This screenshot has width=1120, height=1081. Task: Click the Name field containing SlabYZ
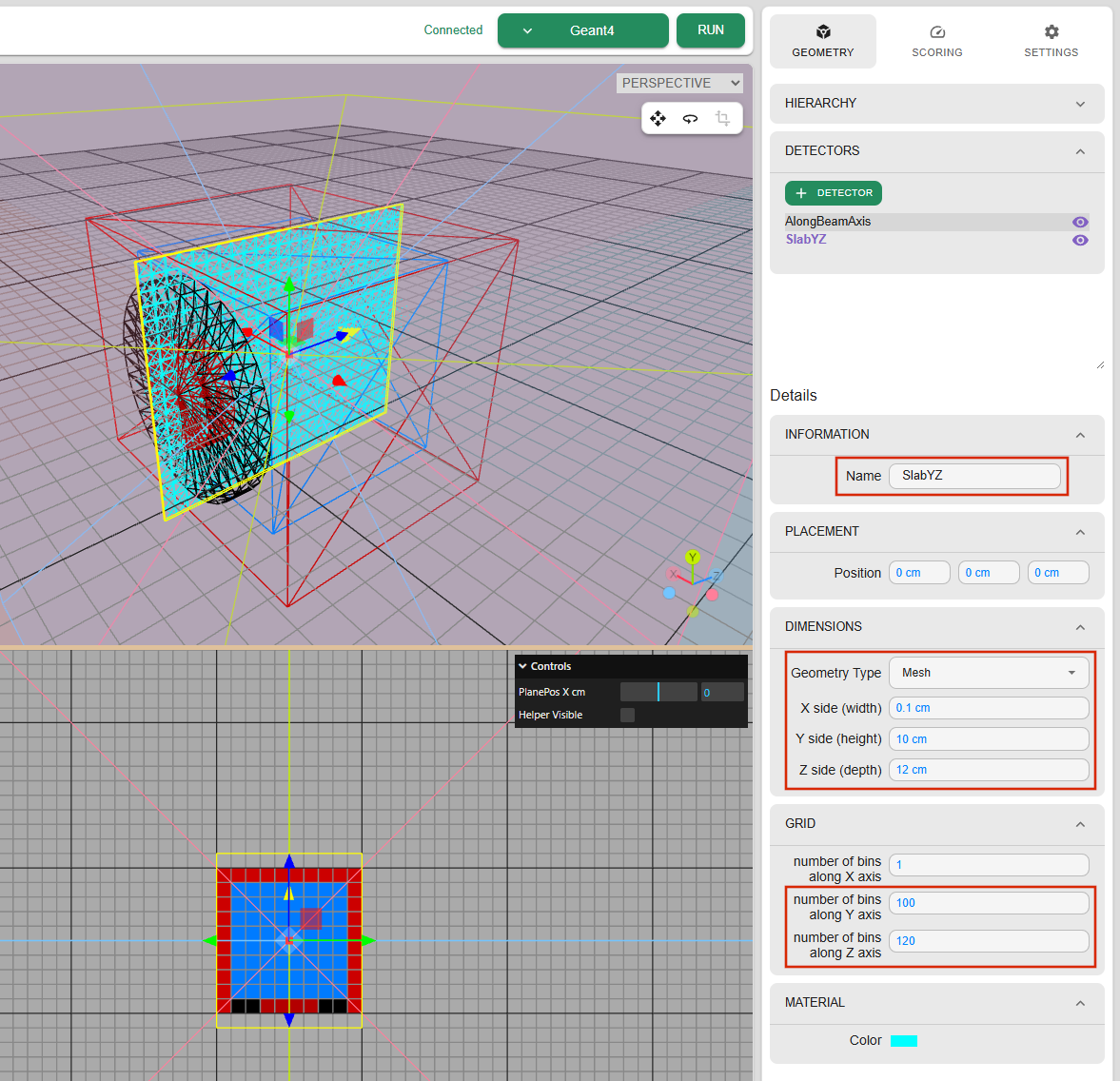pyautogui.click(x=973, y=476)
